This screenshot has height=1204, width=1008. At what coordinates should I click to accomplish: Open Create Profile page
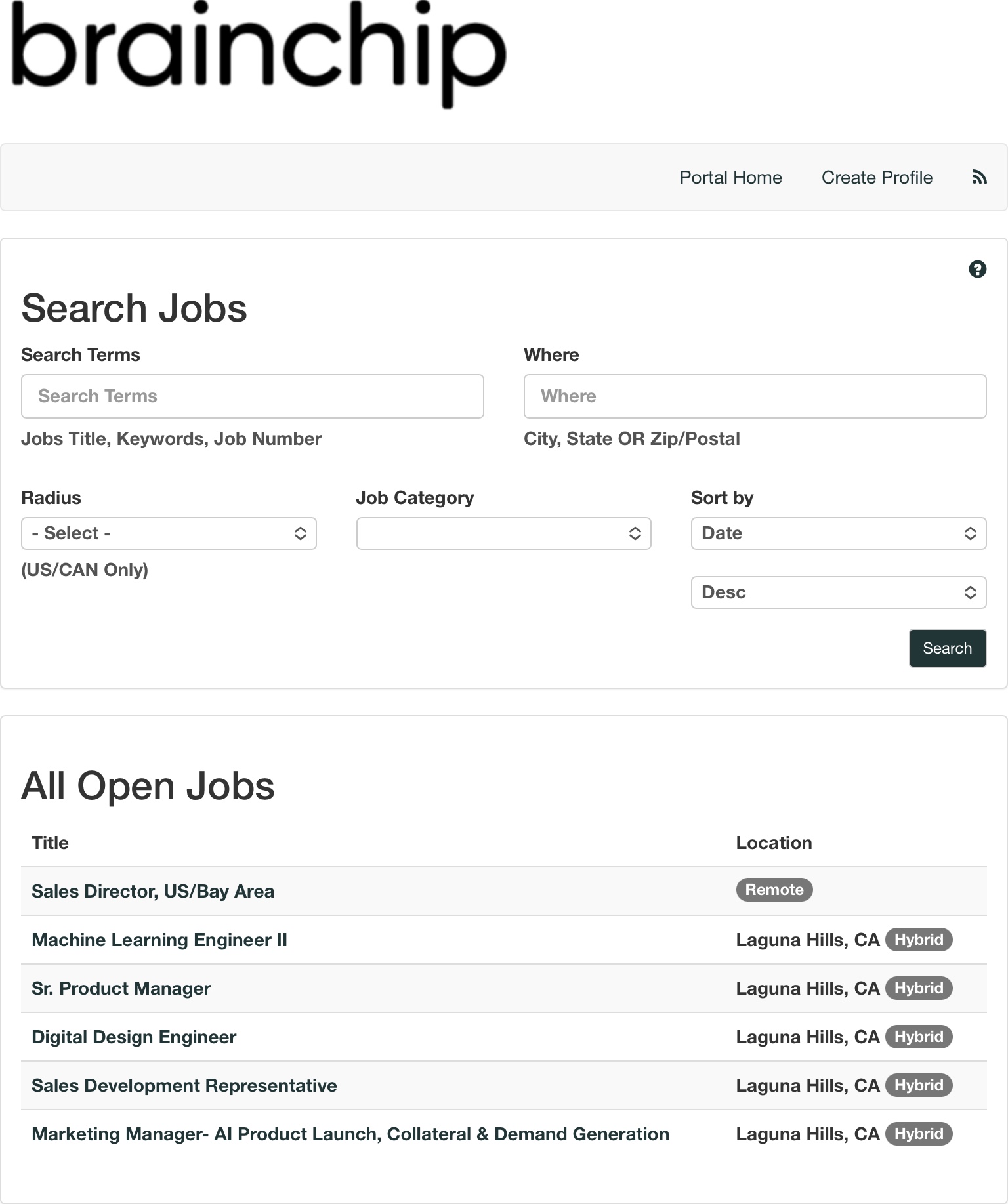point(877,178)
